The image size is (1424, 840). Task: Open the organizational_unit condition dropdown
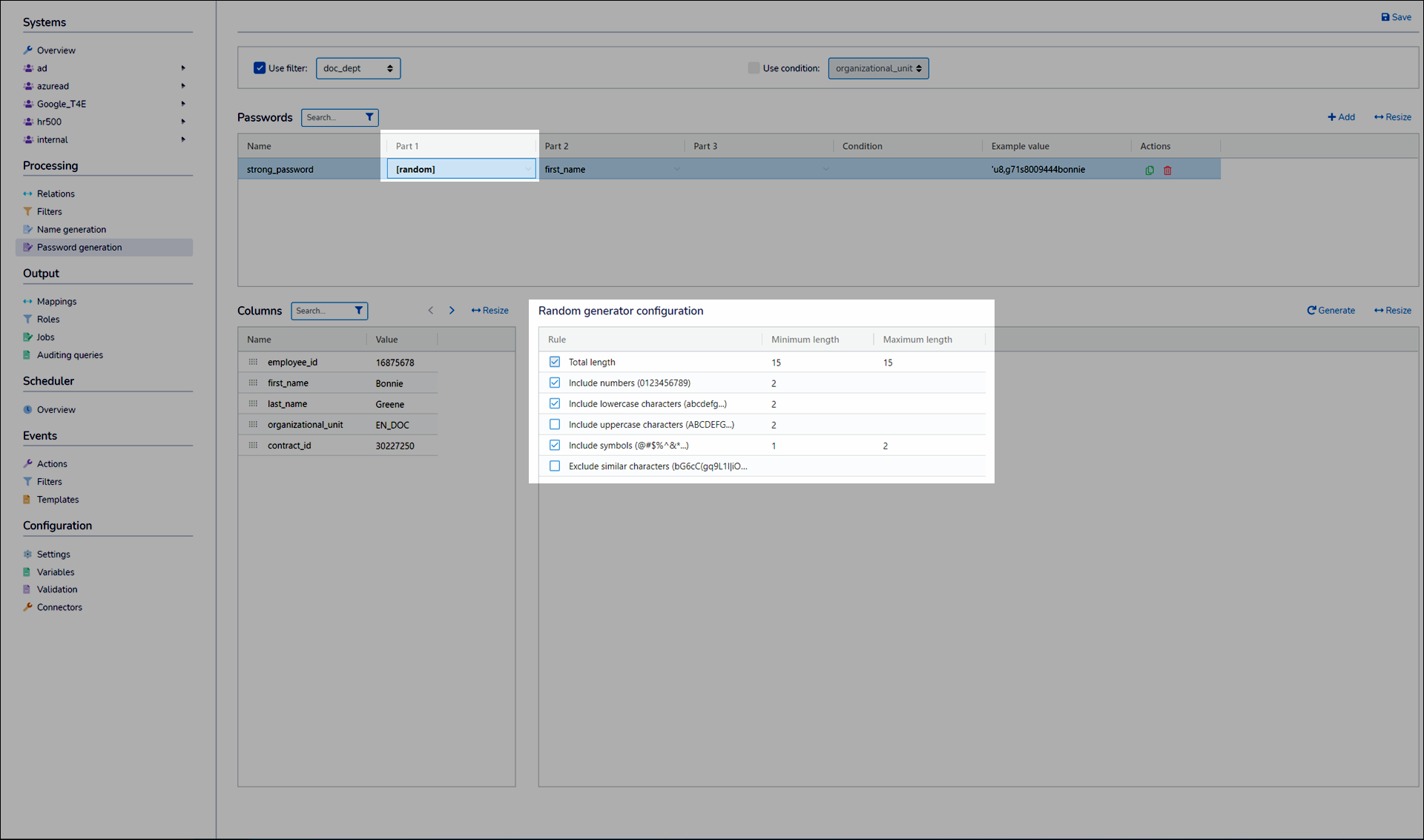click(878, 68)
